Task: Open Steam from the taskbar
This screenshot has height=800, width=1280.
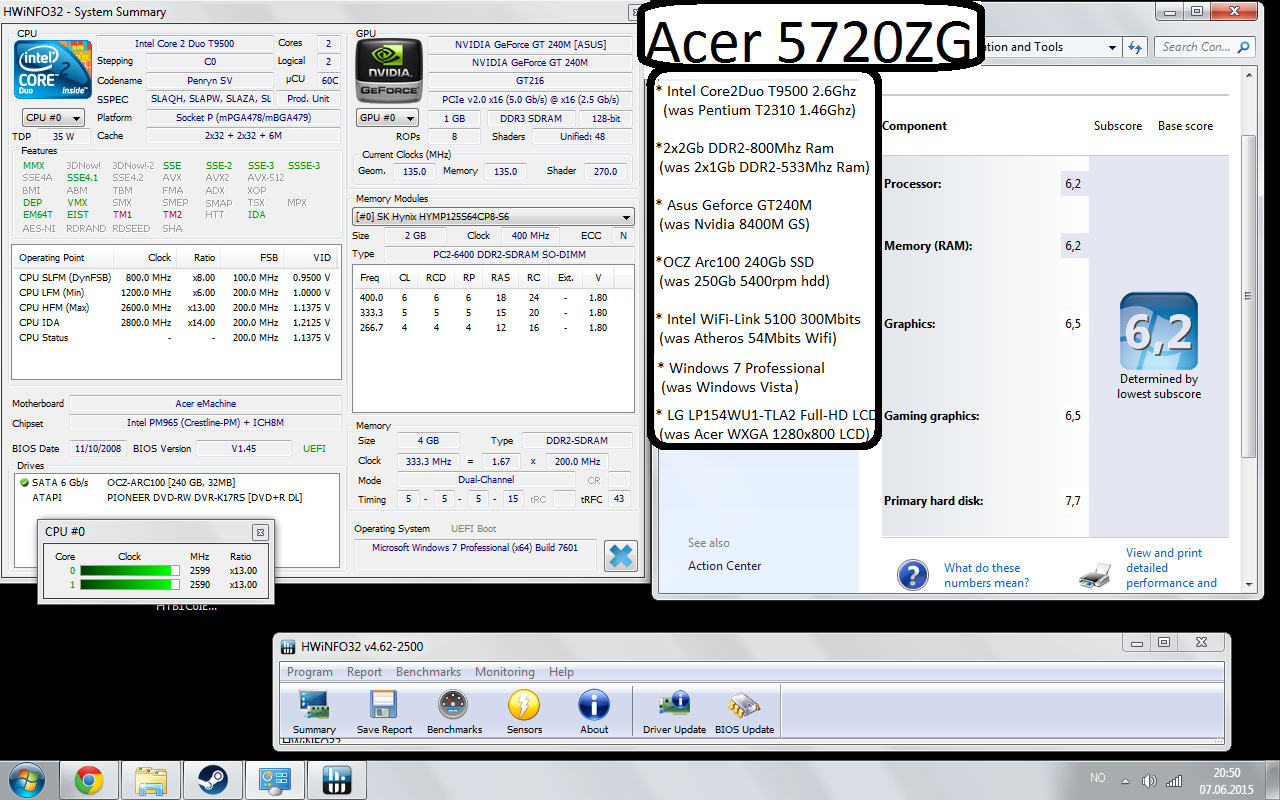Action: coord(213,780)
